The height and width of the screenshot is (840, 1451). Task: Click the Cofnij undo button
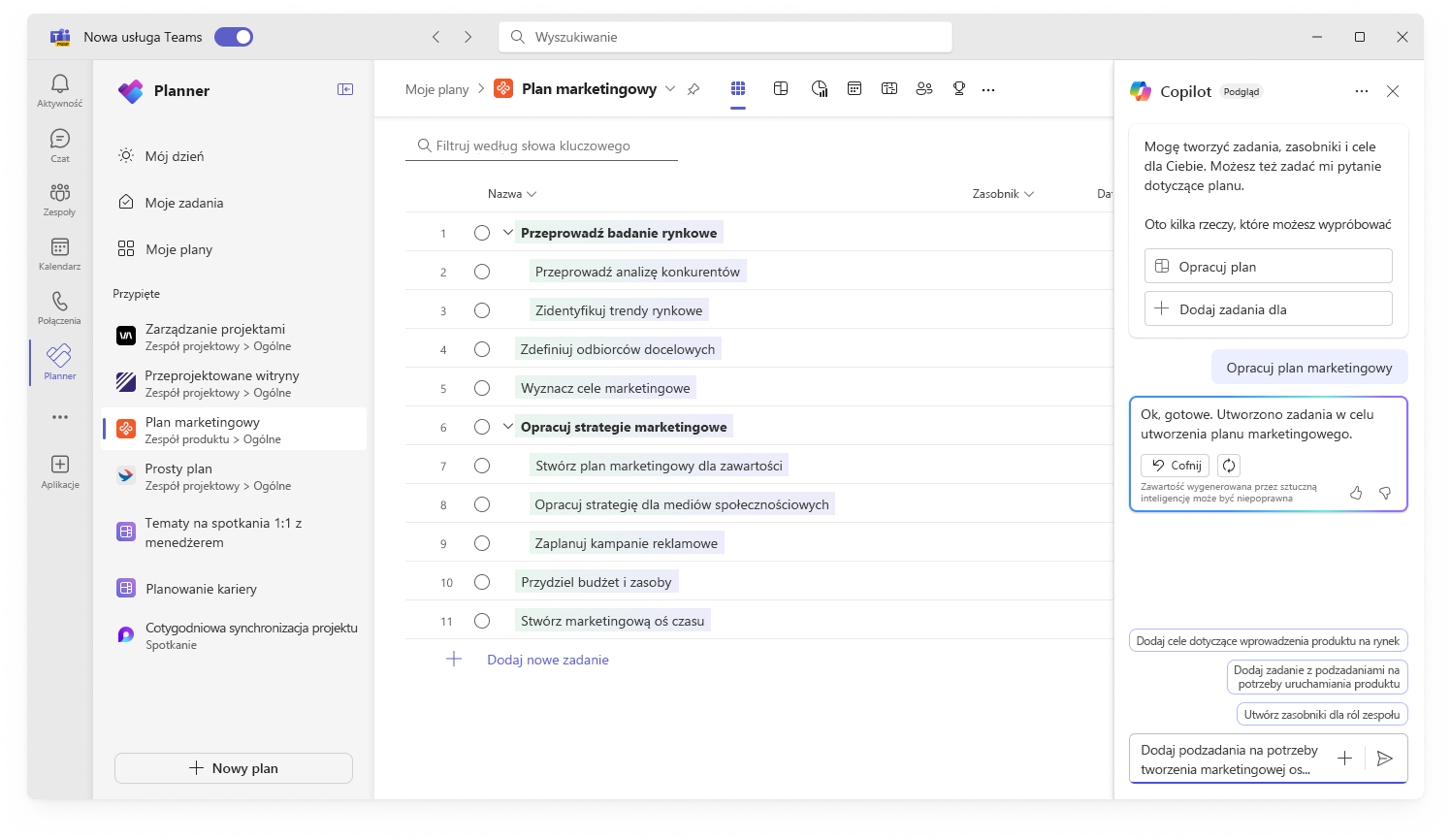(x=1175, y=466)
